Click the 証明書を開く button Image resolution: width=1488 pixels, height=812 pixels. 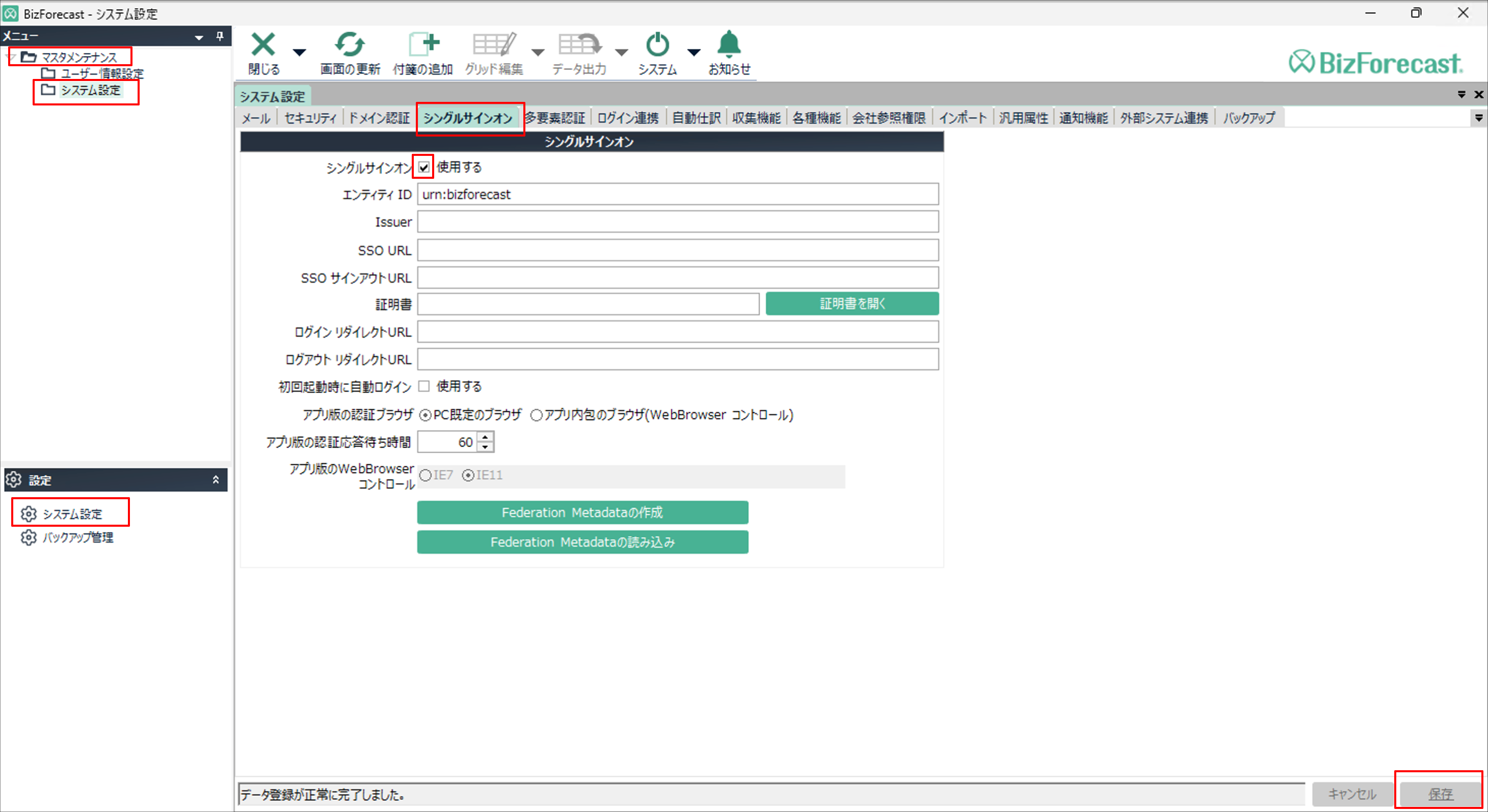coord(852,304)
